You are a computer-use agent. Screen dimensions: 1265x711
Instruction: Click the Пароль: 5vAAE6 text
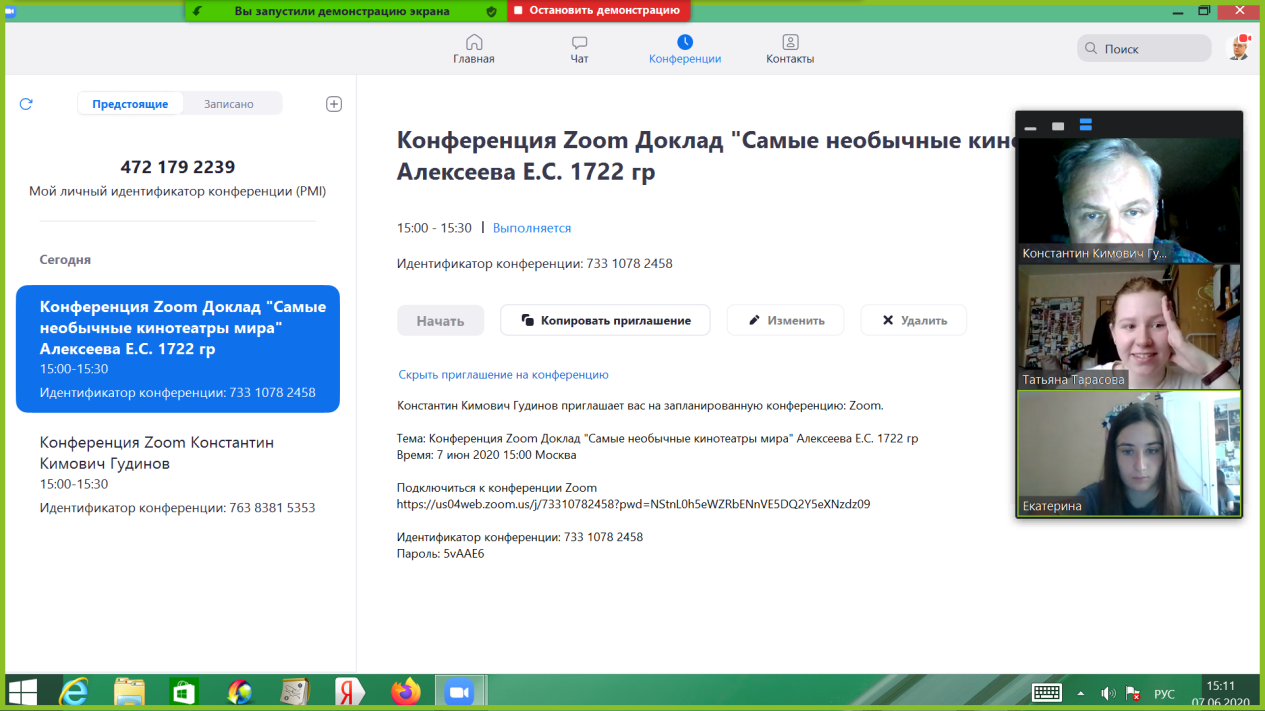point(440,553)
